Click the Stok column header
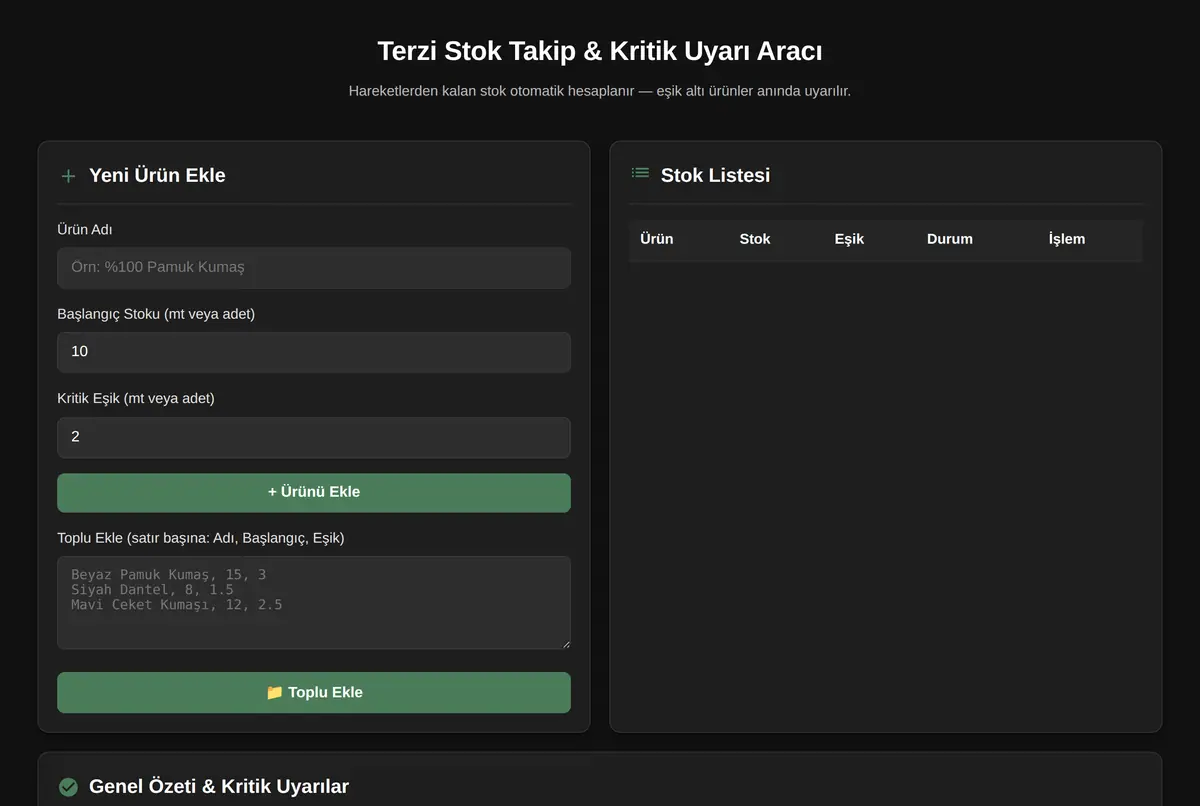Screen dimensions: 1200x806 tap(755, 239)
